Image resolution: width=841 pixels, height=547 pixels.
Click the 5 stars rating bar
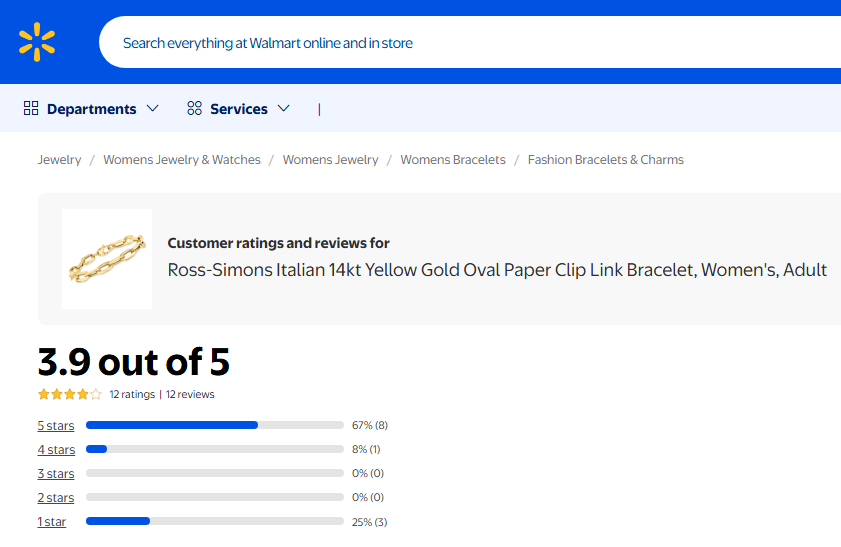[215, 425]
